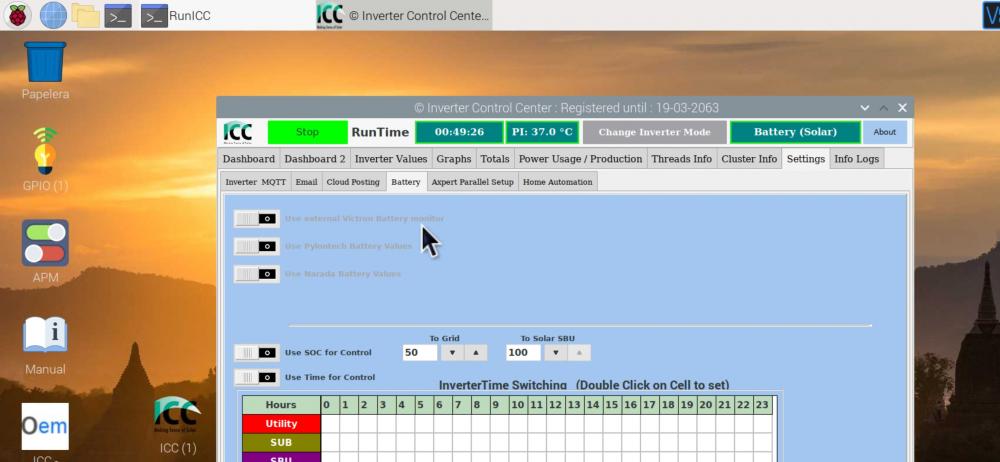Click the PI: 37.0 °C temperature readout
1000x462 pixels.
(x=543, y=132)
